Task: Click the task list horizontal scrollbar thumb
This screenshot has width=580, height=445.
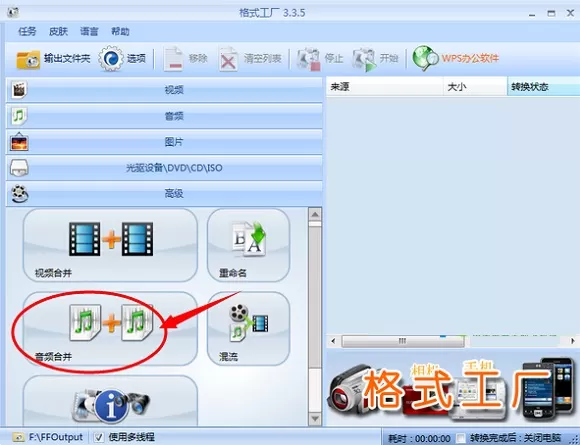Action: (x=403, y=341)
